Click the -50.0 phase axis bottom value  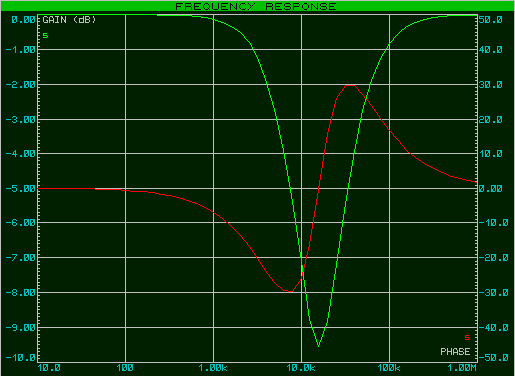(494, 358)
